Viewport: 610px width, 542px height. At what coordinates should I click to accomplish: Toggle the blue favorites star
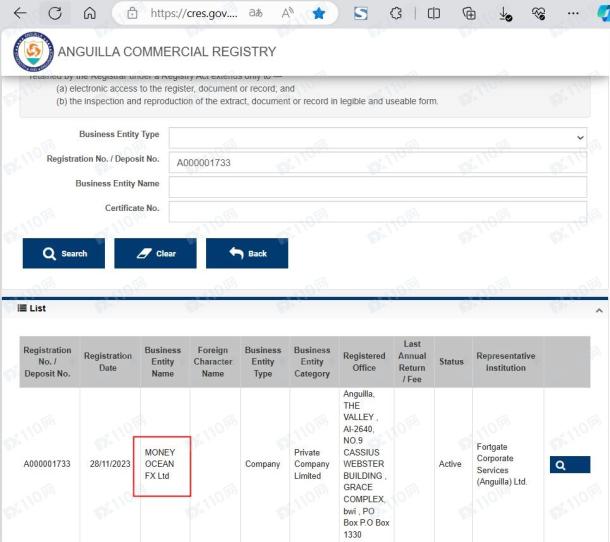[319, 14]
